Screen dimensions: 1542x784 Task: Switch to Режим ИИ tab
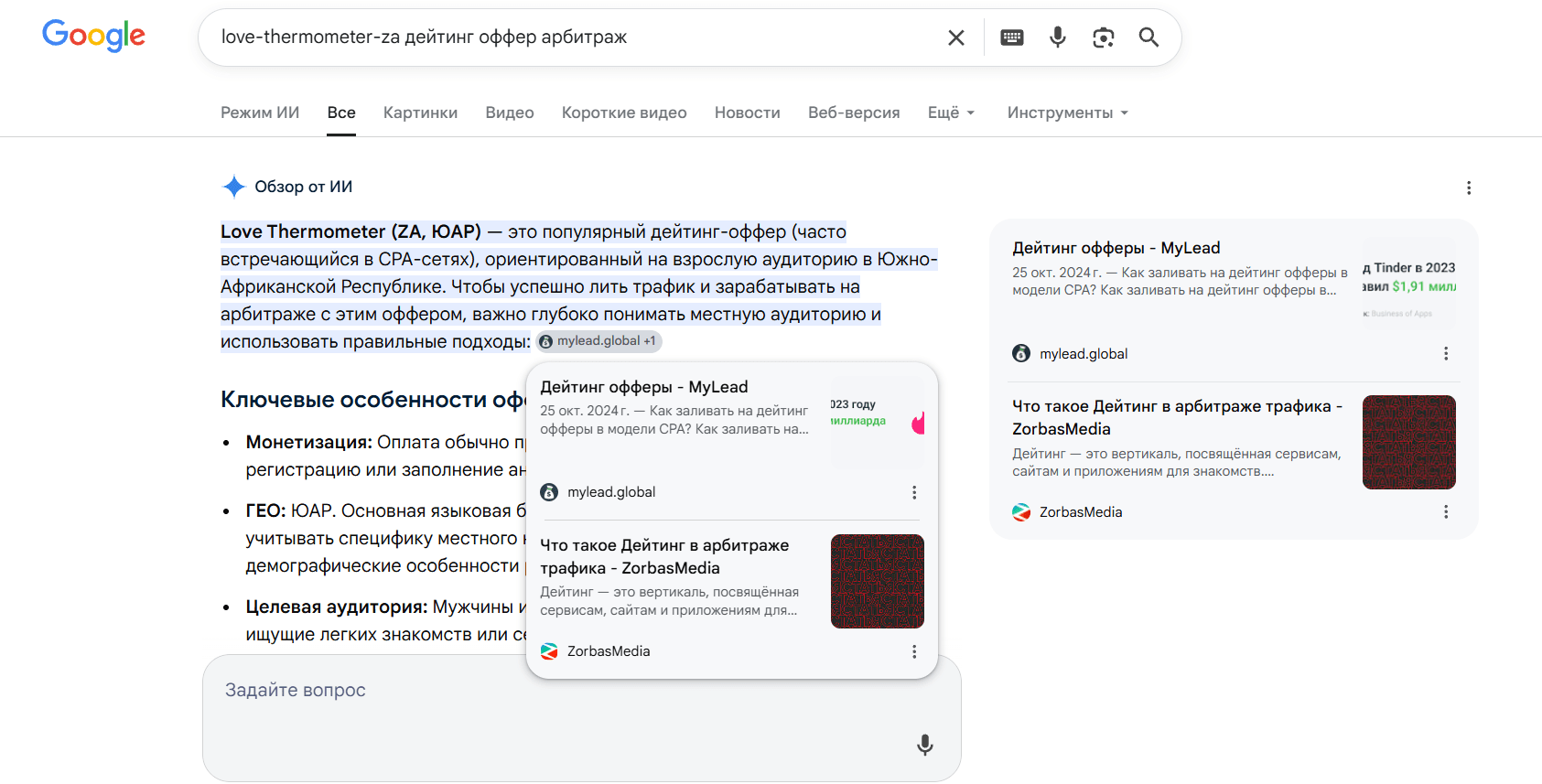[x=260, y=113]
